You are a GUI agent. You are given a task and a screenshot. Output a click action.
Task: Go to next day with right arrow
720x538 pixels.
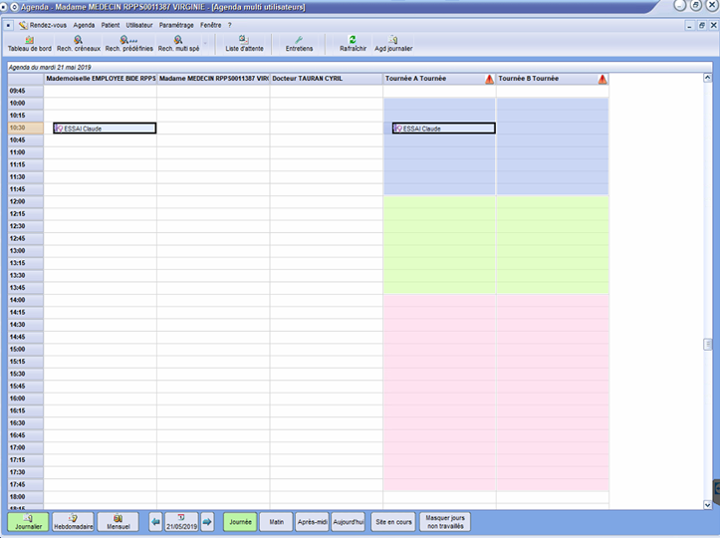207,521
